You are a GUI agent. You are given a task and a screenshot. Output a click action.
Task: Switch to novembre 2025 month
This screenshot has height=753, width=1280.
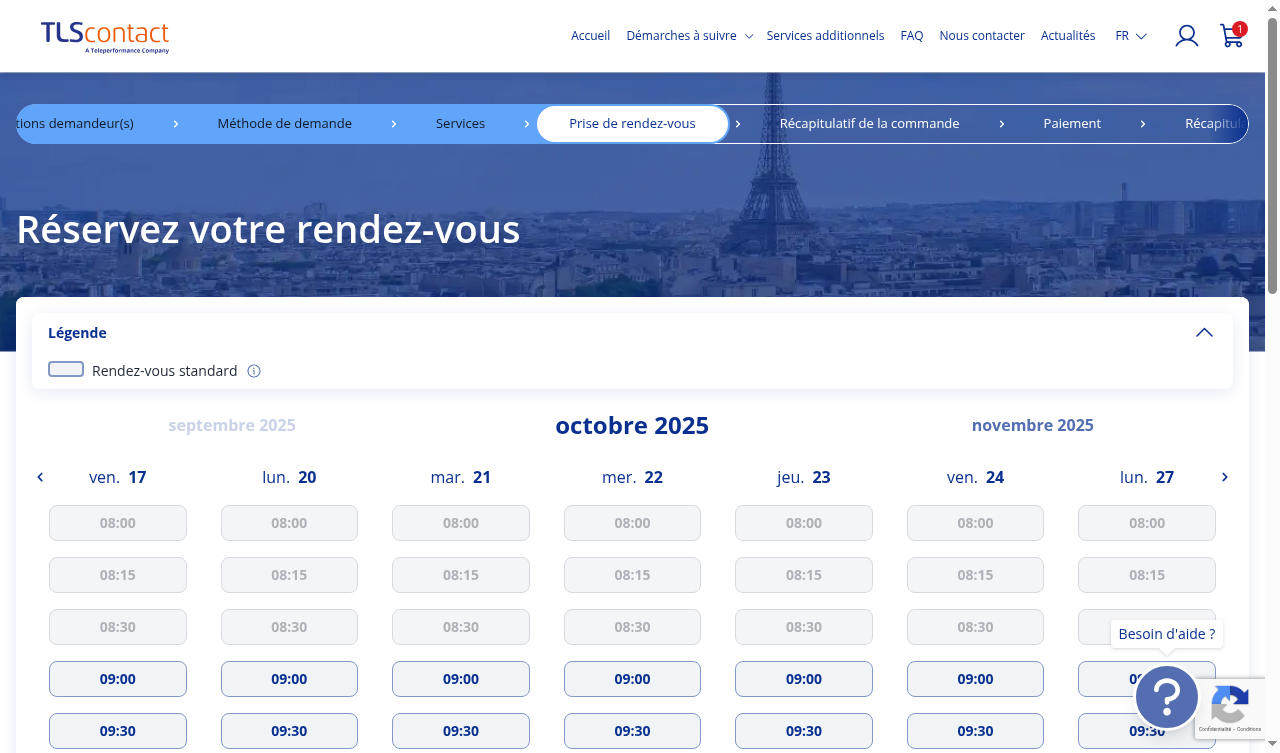[x=1033, y=425]
